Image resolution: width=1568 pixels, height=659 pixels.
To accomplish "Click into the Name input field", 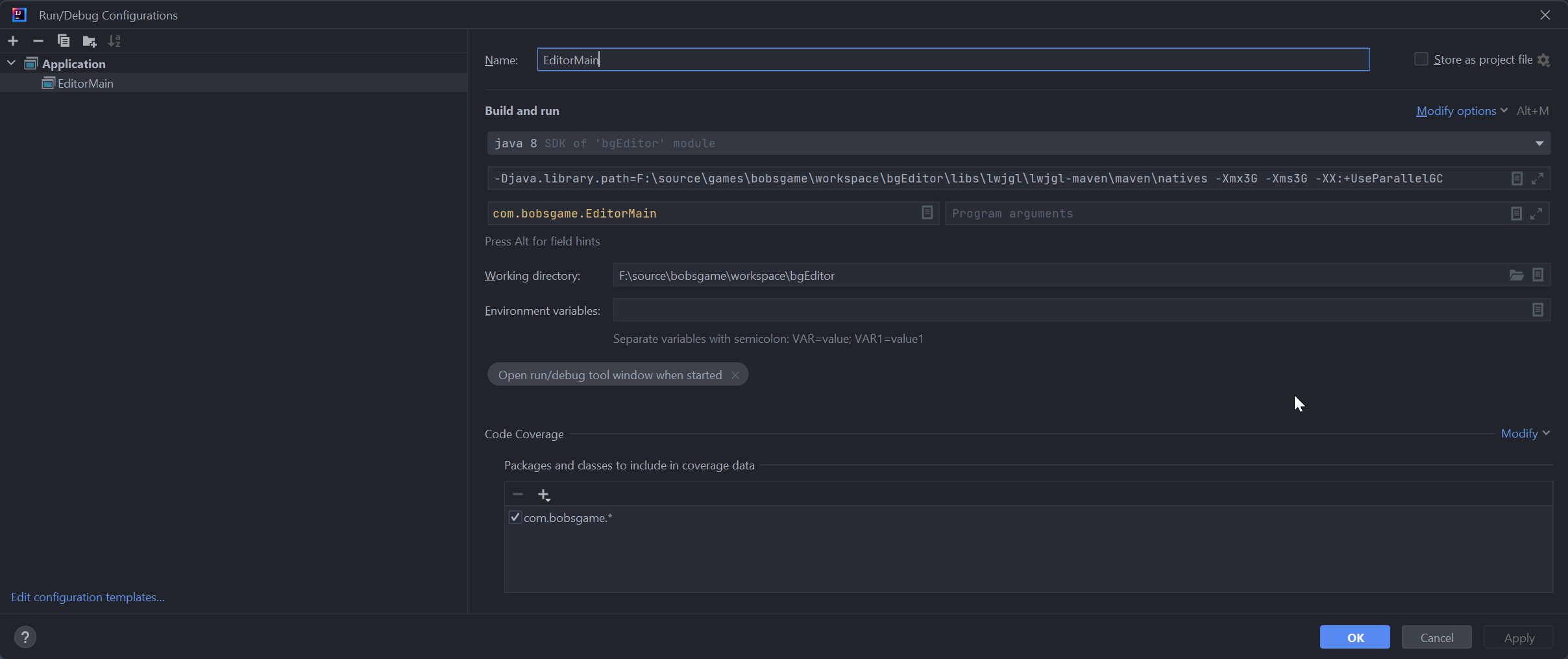I will tap(953, 60).
